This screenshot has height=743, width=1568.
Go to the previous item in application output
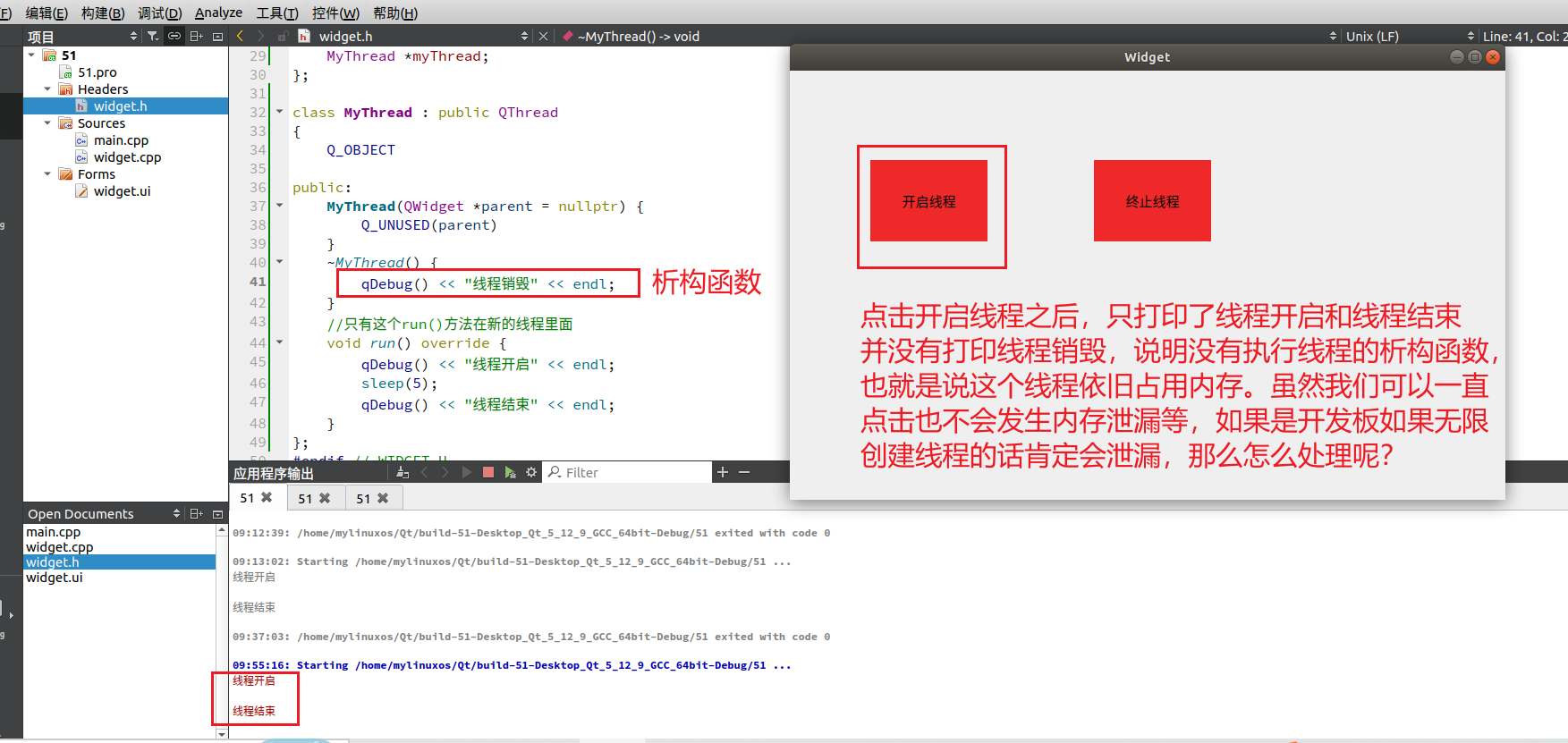pos(424,472)
